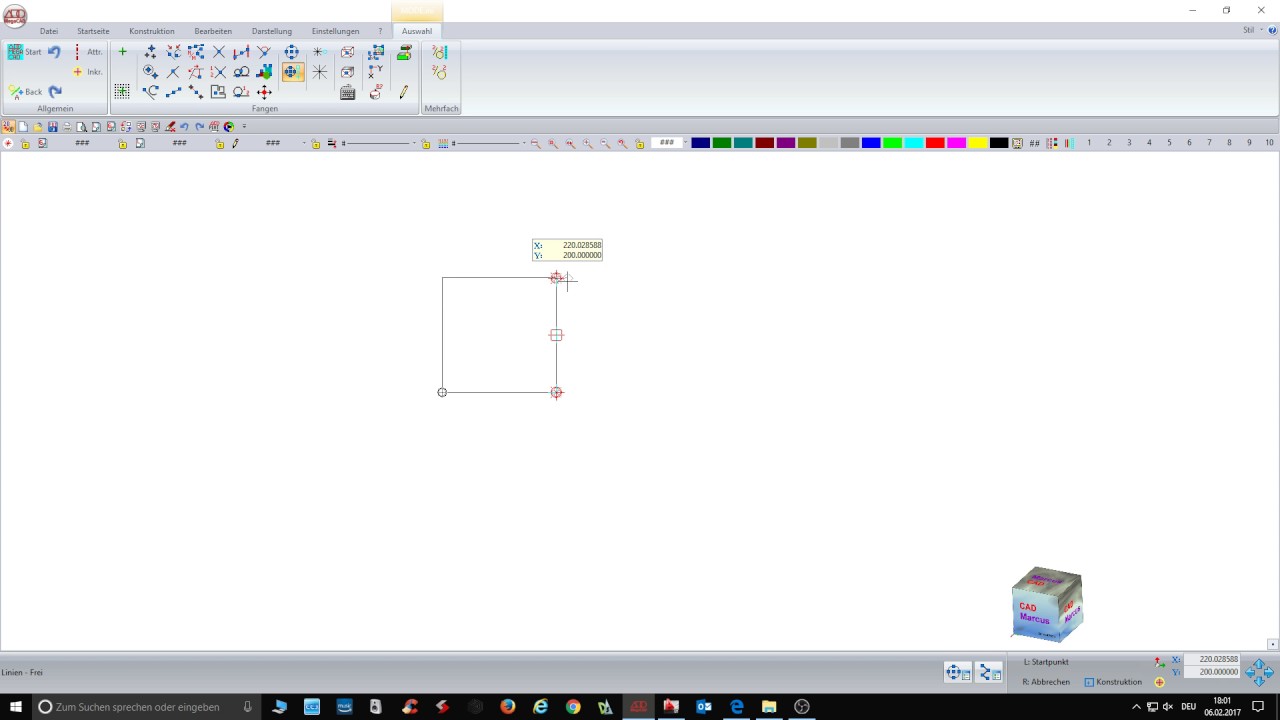Choose the four-arrow red move snap icon
1280x720 pixels.
pyautogui.click(x=265, y=92)
